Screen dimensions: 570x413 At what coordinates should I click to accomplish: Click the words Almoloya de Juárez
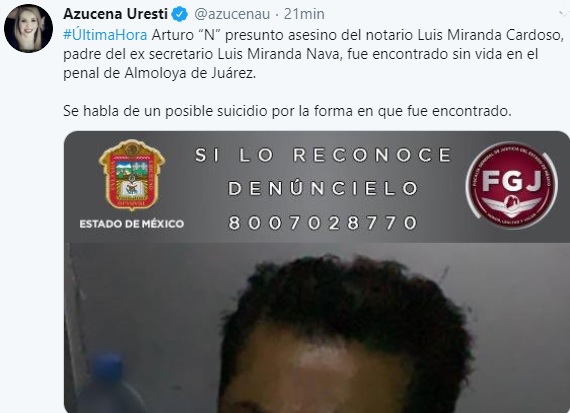click(x=190, y=73)
